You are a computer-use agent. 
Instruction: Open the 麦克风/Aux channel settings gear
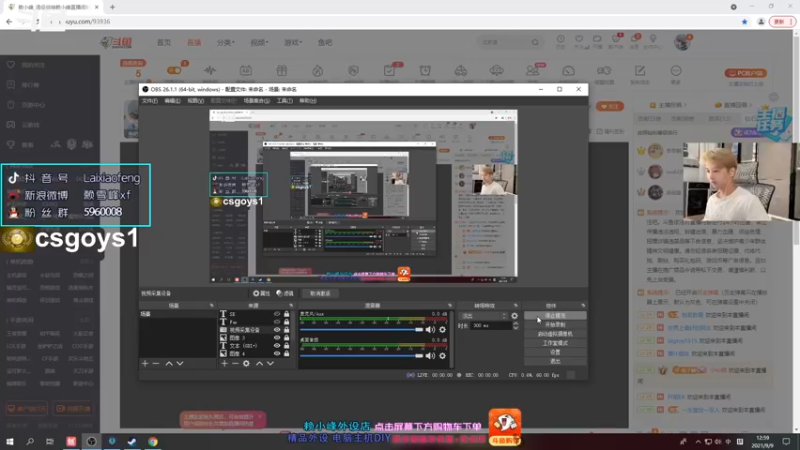coord(442,330)
